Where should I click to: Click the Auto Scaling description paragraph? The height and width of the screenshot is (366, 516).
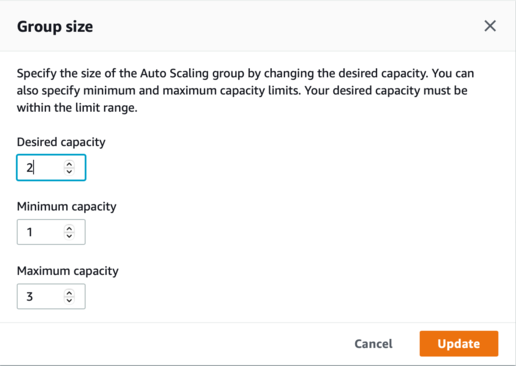pos(245,90)
